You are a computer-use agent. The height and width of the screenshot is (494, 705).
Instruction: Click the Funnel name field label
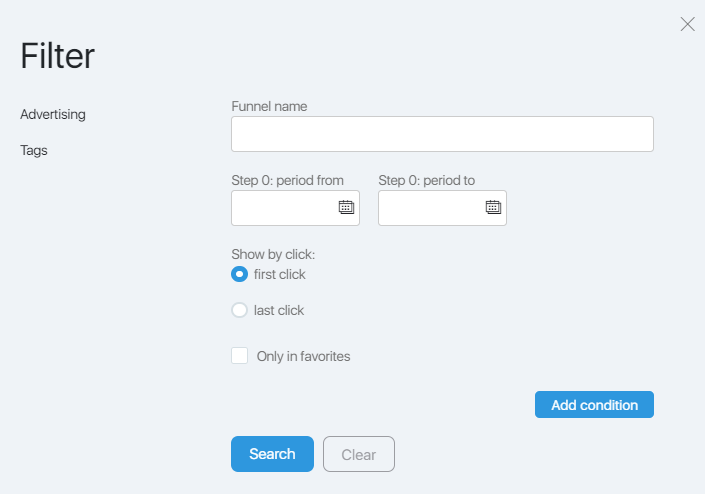tap(269, 107)
